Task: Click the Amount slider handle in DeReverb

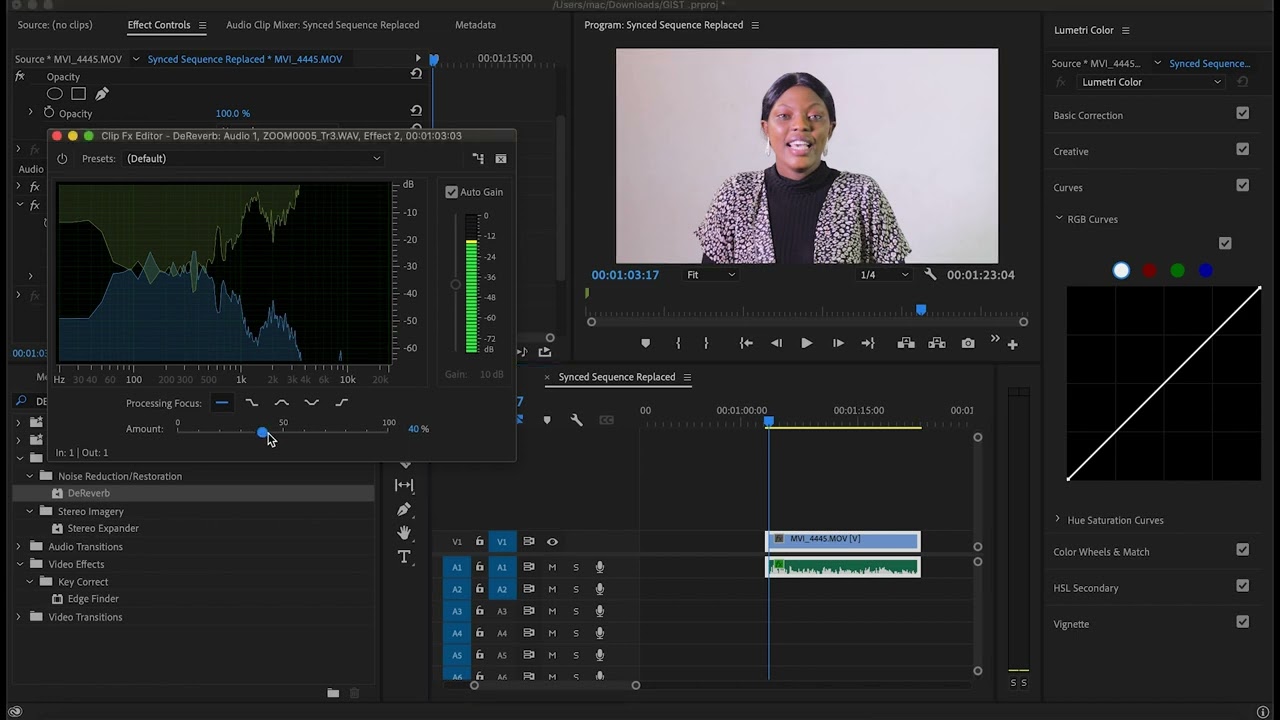Action: [x=262, y=431]
